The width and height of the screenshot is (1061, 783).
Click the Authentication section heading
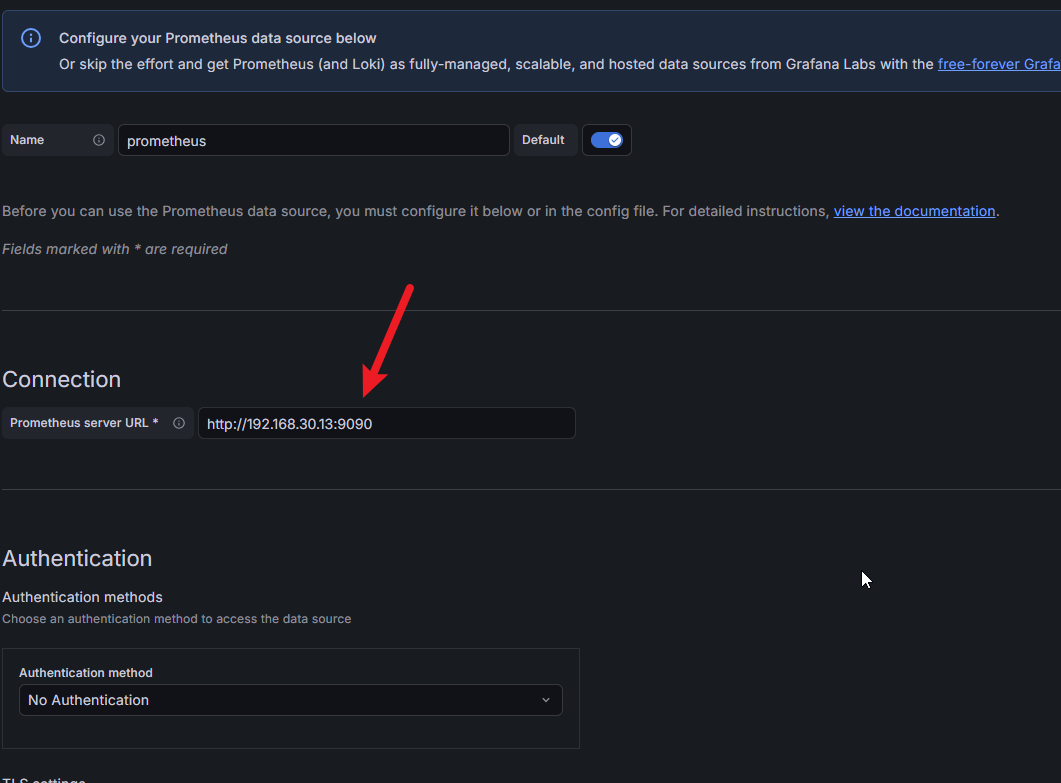tap(77, 558)
